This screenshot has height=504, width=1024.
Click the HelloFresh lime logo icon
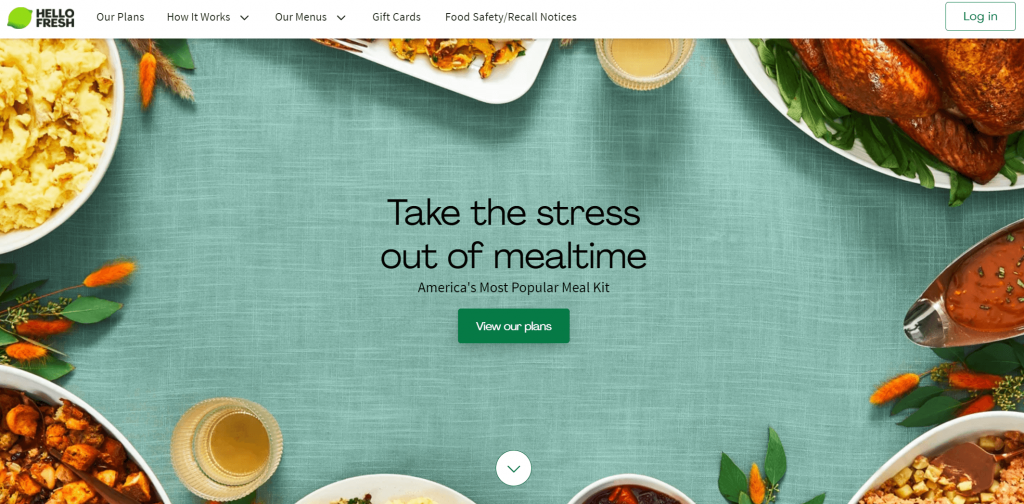[20, 18]
